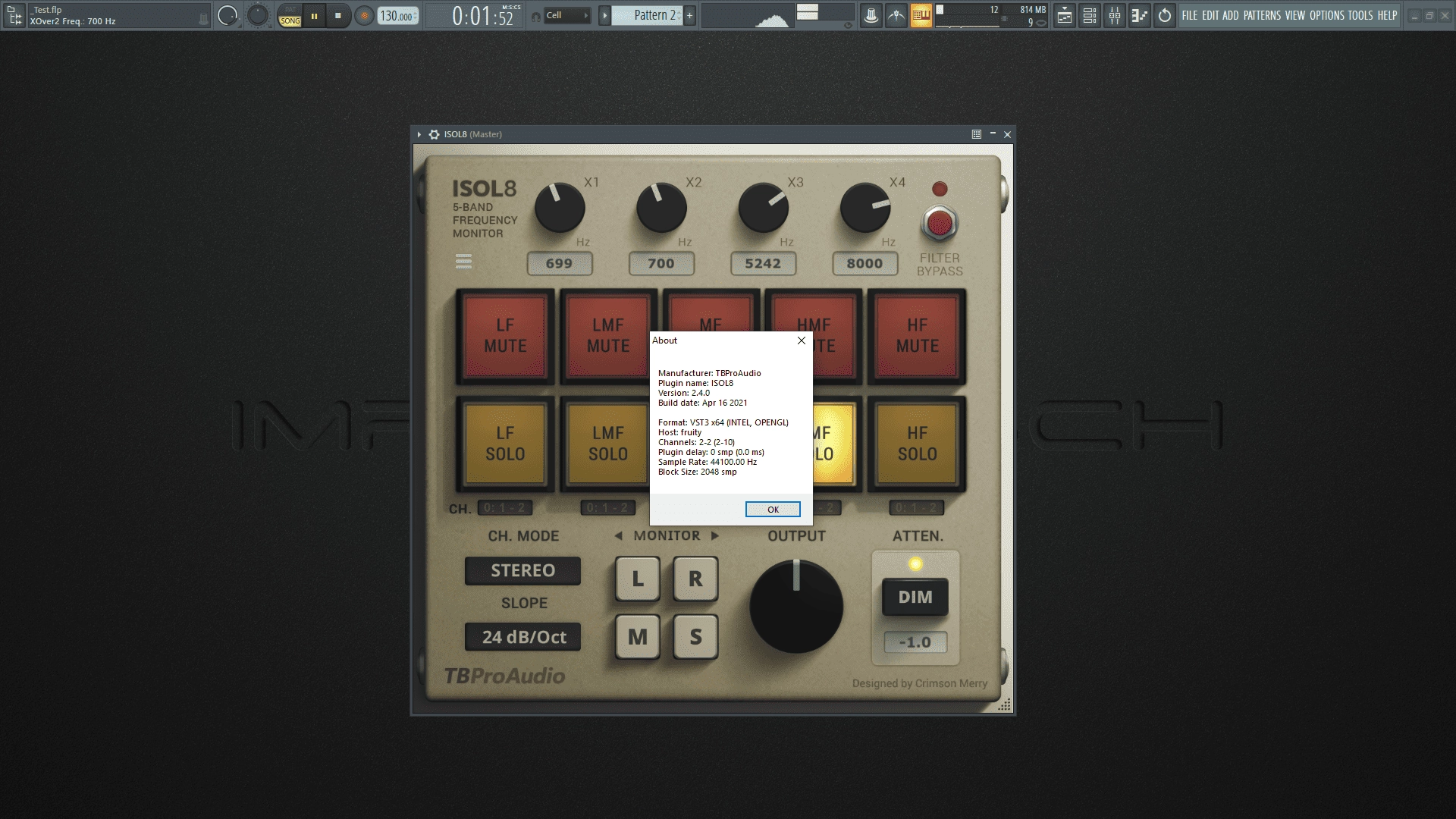1456x819 pixels.
Task: Open the PATTERNS menu
Action: tap(1263, 15)
